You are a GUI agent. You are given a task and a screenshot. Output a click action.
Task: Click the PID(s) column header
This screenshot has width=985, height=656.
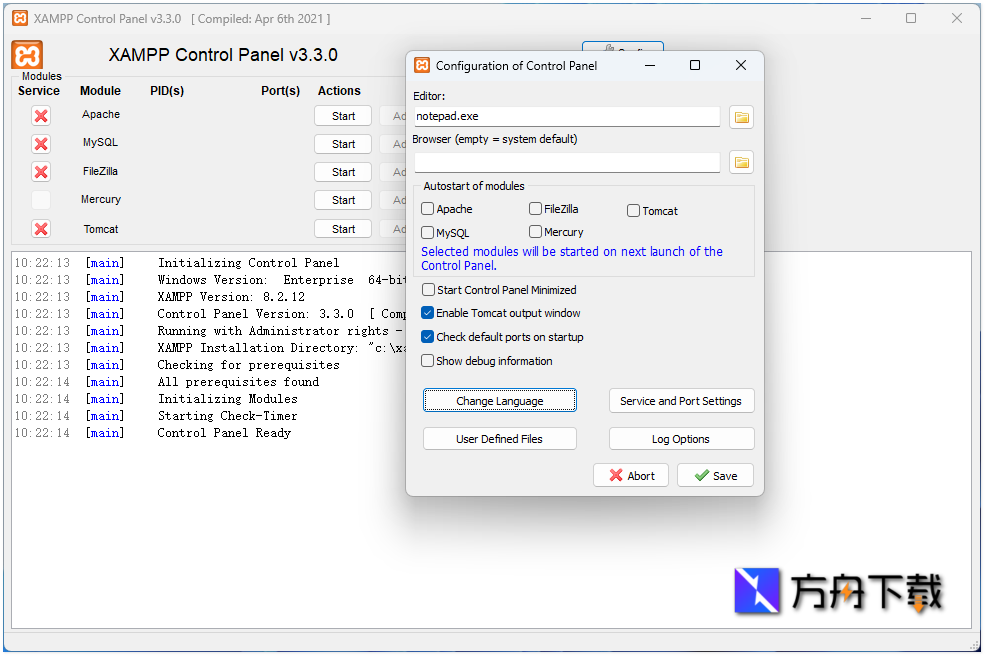point(167,90)
